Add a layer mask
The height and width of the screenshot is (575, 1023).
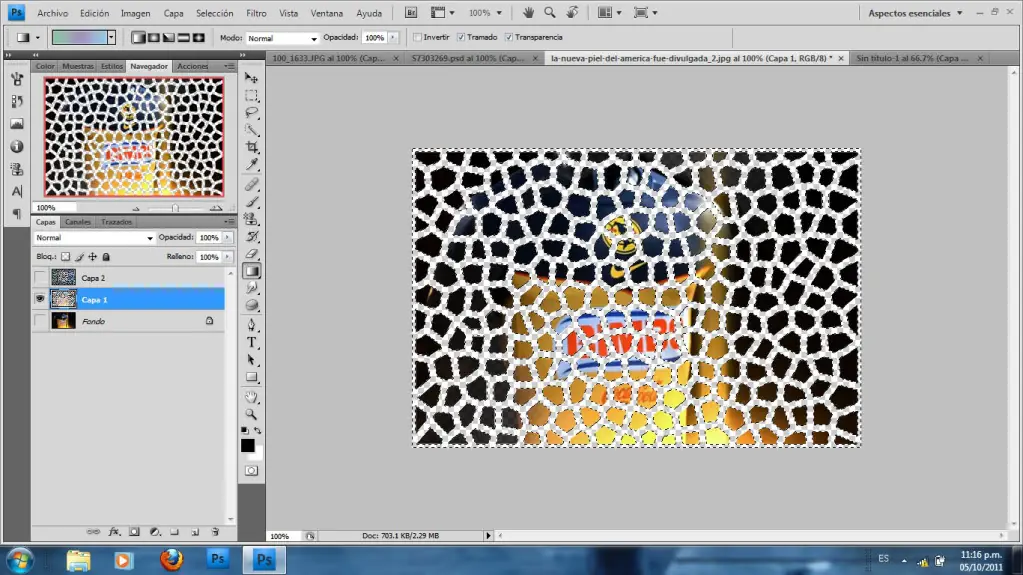click(x=134, y=532)
